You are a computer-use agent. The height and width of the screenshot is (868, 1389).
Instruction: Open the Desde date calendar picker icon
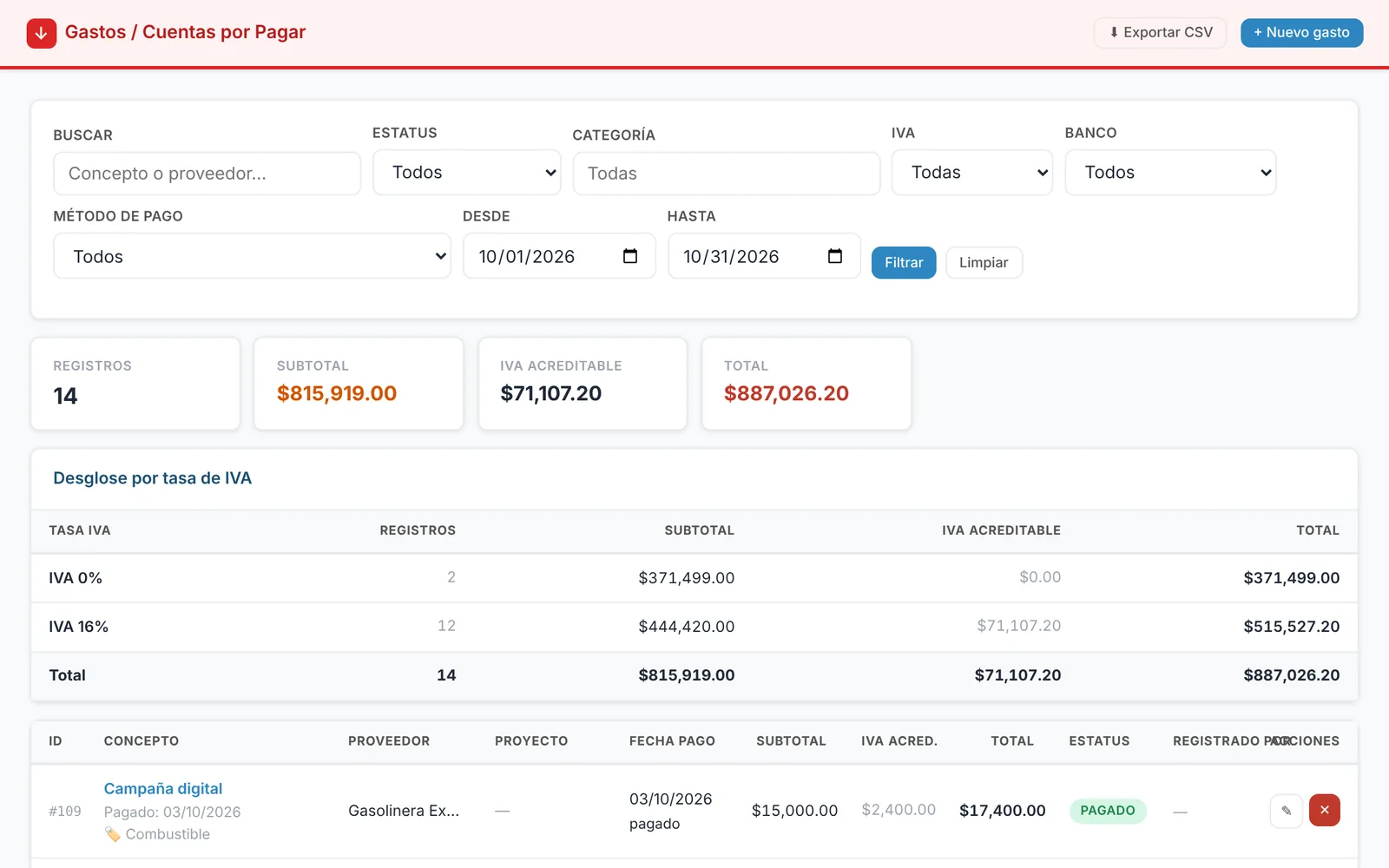click(630, 256)
